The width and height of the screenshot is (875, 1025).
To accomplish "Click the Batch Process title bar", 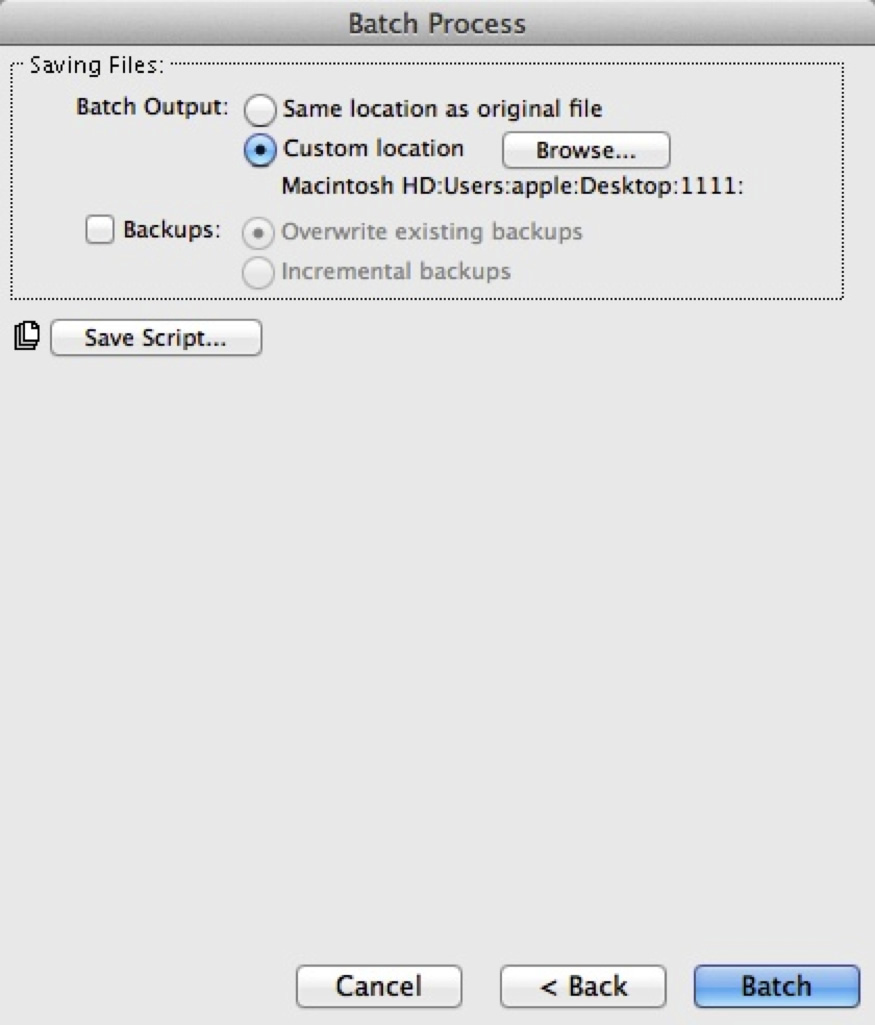I will (437, 23).
